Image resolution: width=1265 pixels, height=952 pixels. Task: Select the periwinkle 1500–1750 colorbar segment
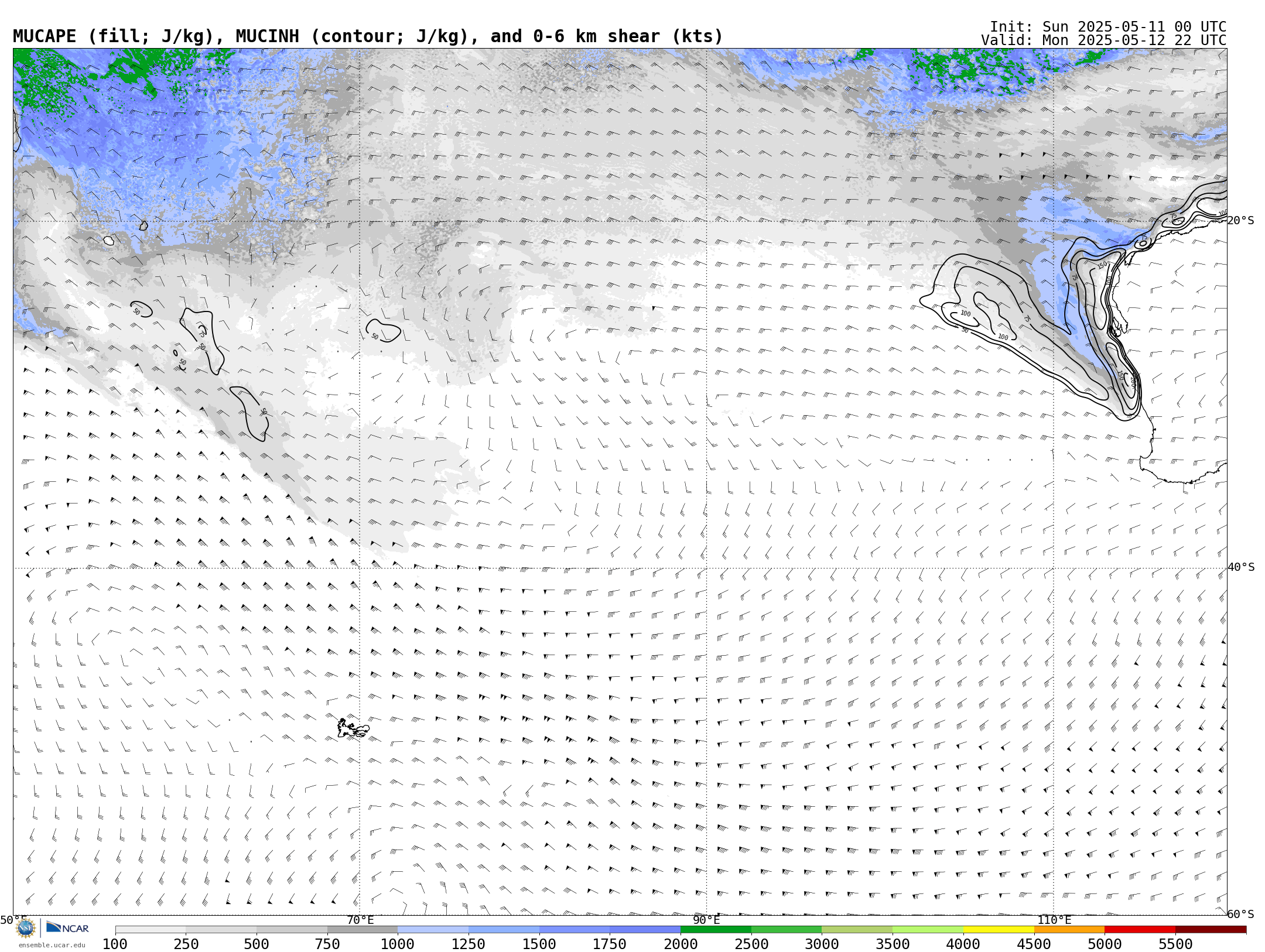[575, 930]
